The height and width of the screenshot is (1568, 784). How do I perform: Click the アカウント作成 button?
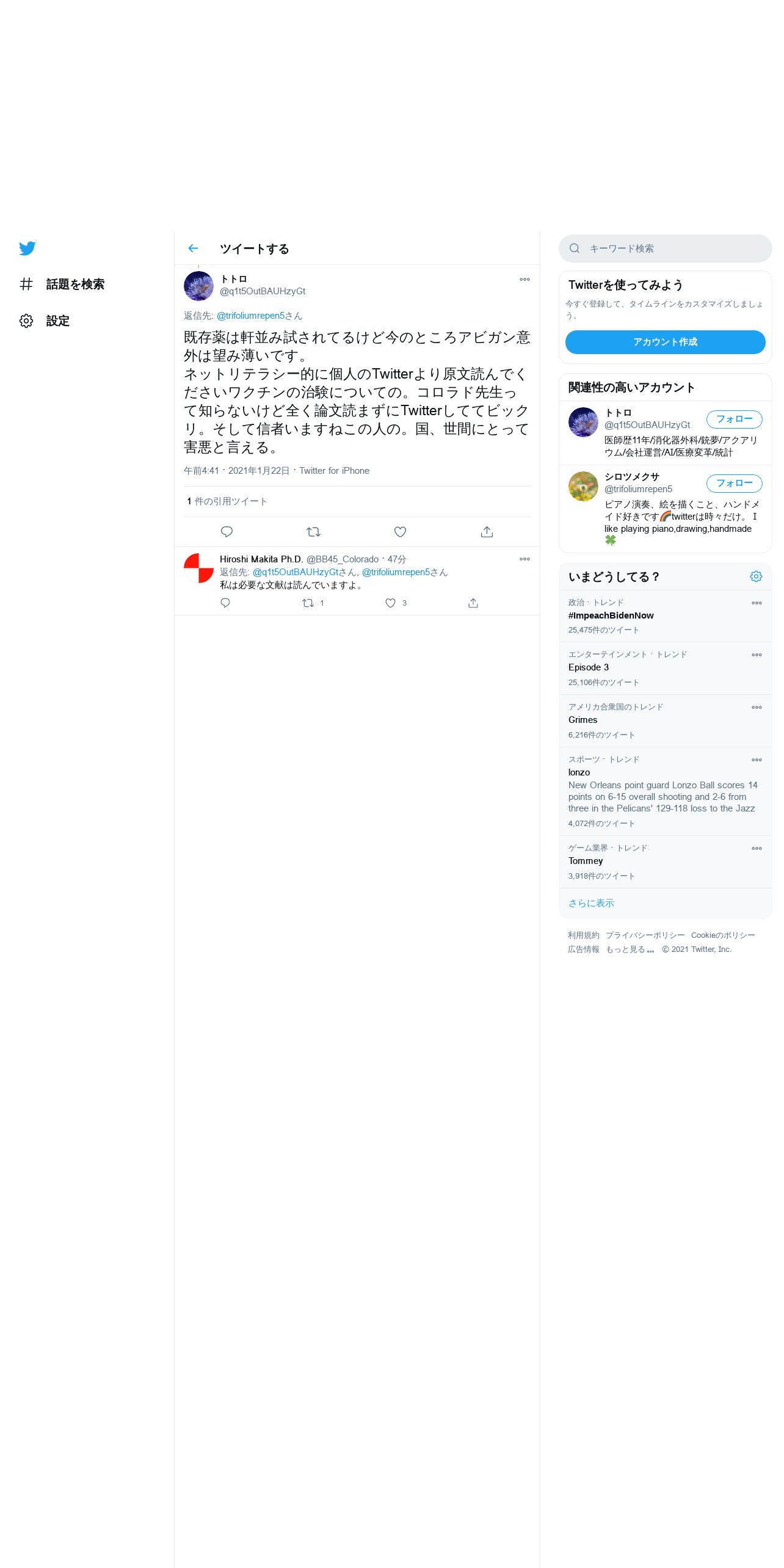[x=665, y=342]
